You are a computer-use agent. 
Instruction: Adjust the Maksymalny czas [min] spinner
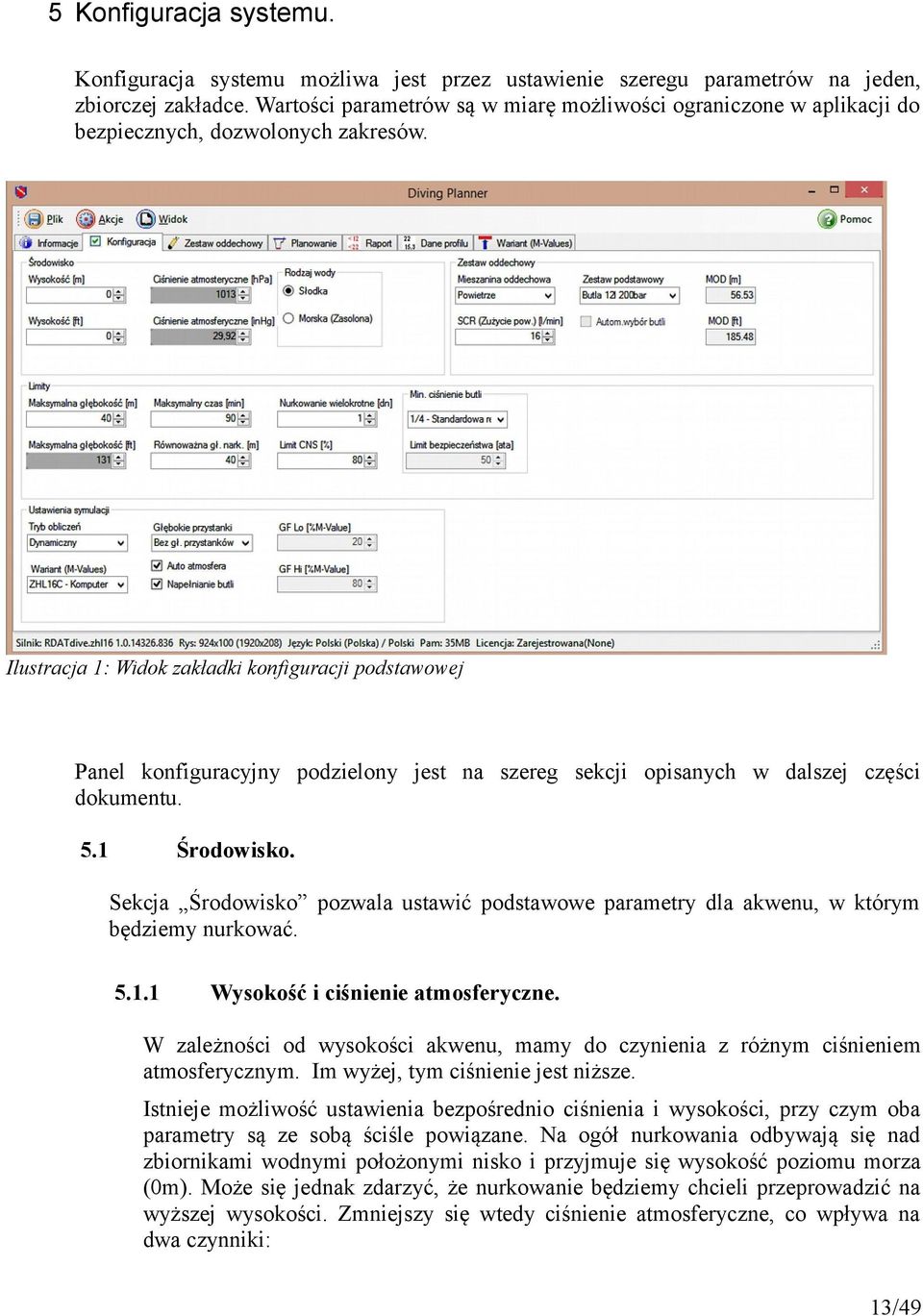tap(244, 419)
